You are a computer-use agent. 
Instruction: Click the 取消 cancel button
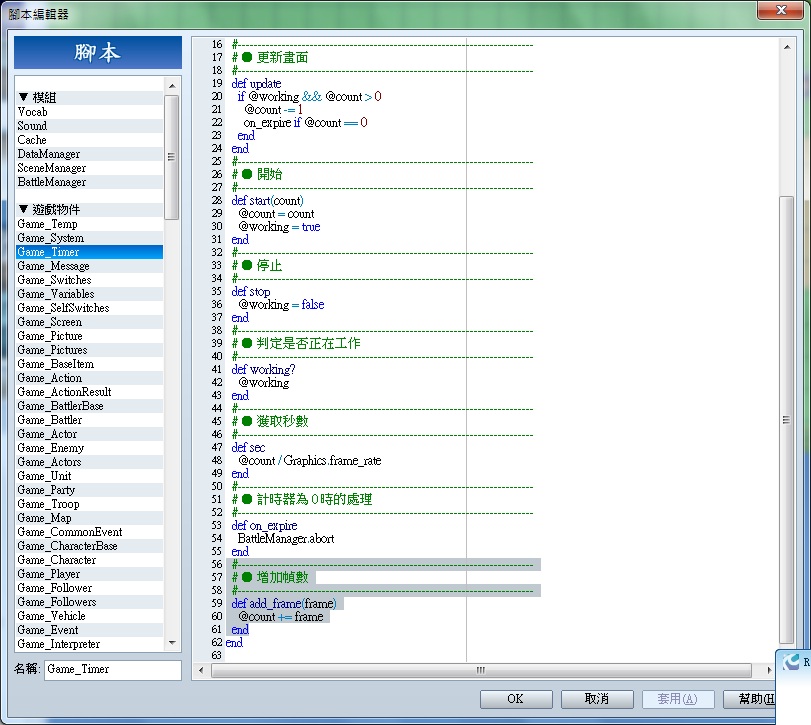pos(597,699)
